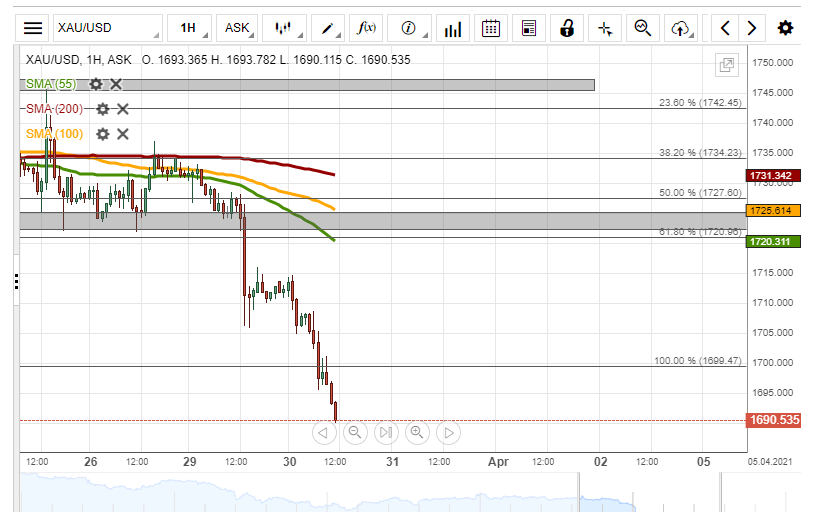Expand the 1H timeframe dropdown
The width and height of the screenshot is (821, 522).
188,28
